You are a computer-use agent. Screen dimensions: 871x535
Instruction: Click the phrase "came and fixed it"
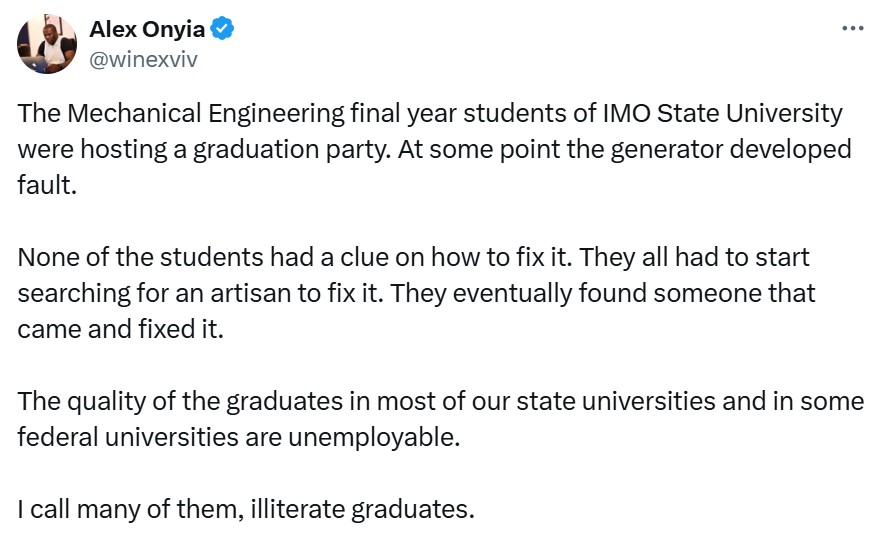point(120,330)
